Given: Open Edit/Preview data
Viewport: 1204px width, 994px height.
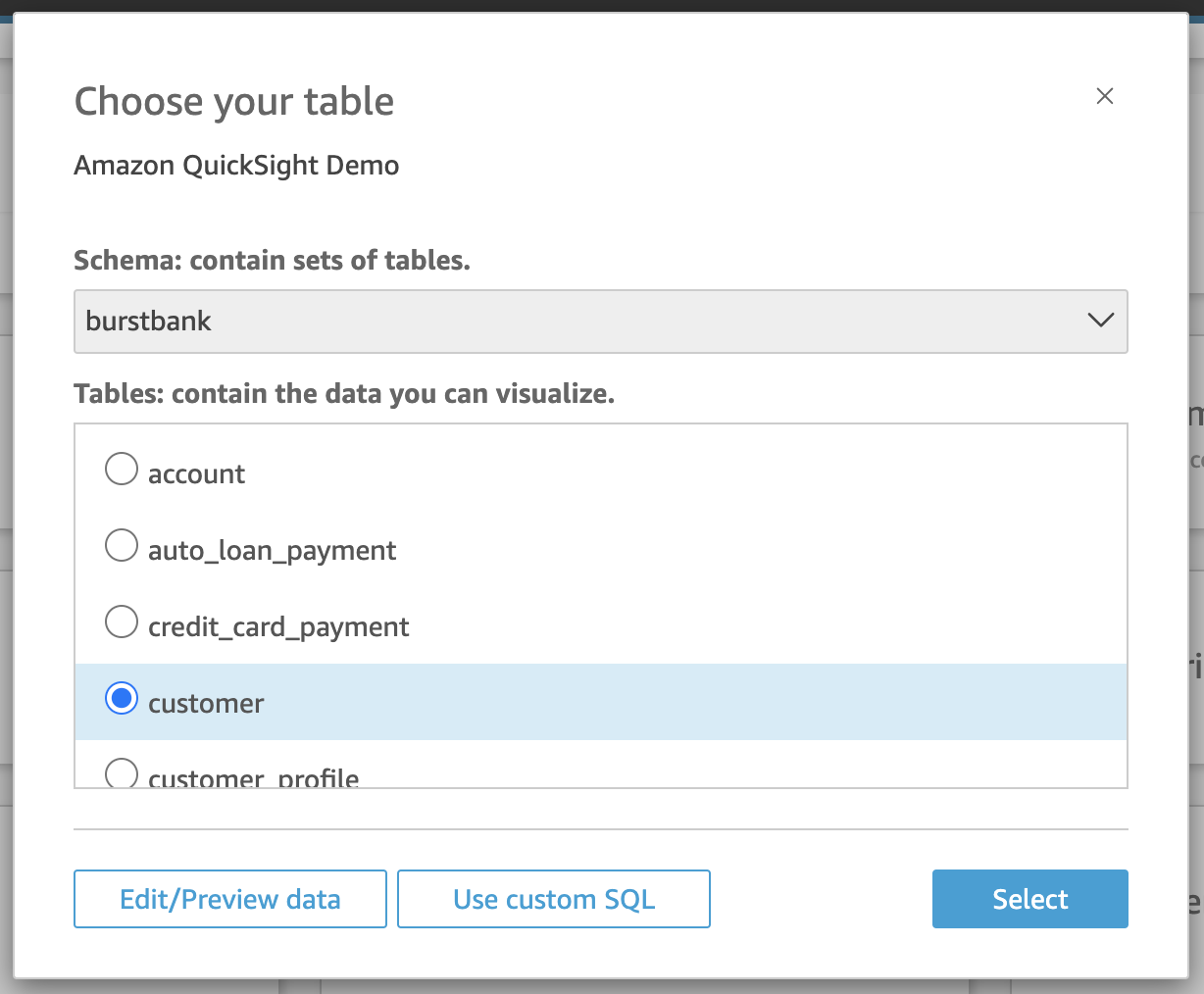Looking at the screenshot, I should [x=230, y=899].
